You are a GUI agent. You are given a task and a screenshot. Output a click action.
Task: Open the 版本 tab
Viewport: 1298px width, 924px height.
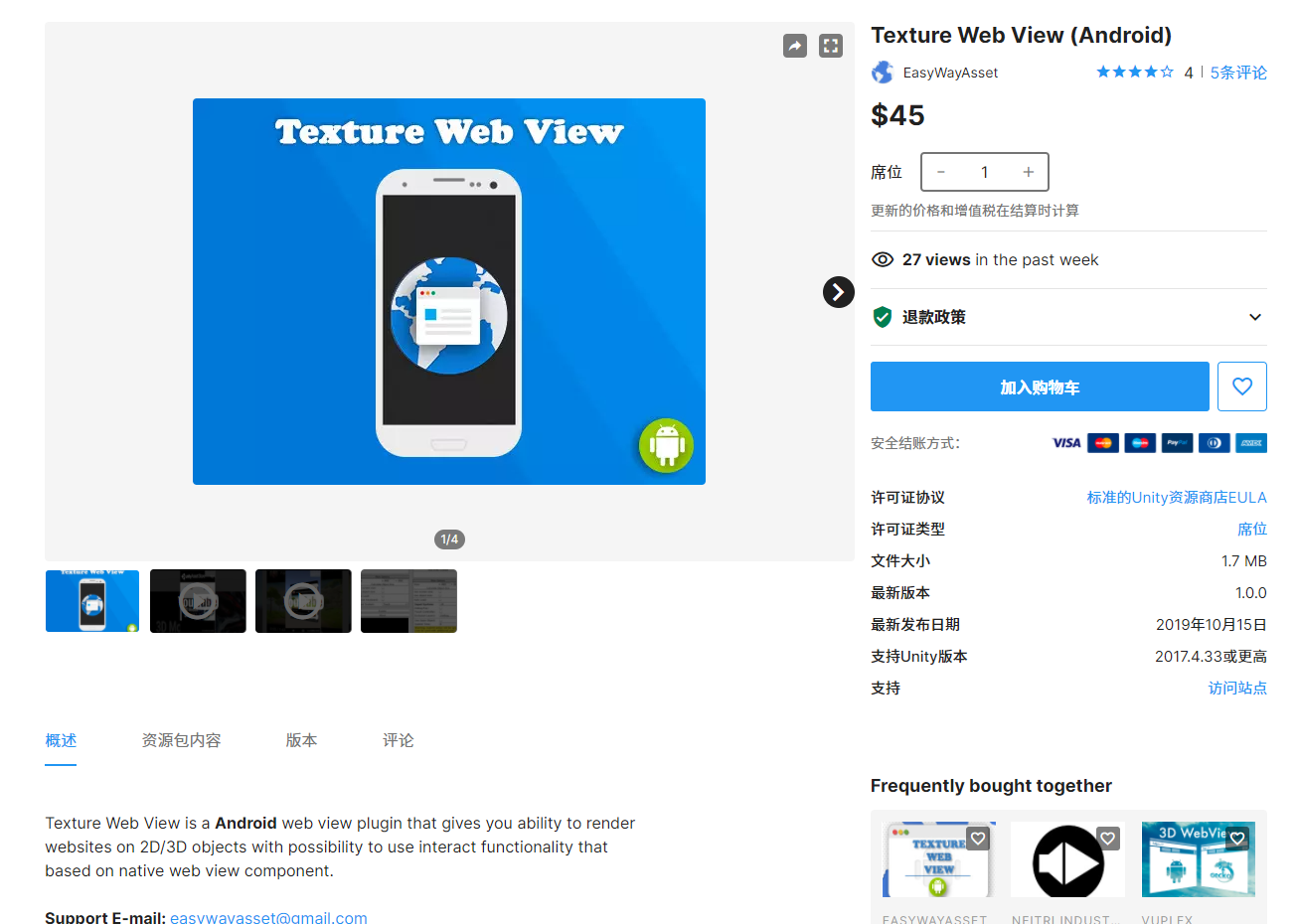(x=301, y=740)
